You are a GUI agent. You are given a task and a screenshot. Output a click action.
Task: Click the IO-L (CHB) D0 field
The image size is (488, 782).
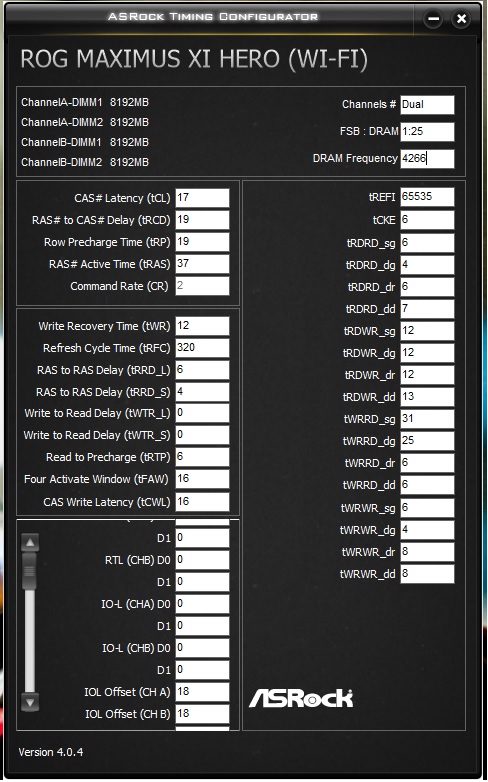click(202, 648)
